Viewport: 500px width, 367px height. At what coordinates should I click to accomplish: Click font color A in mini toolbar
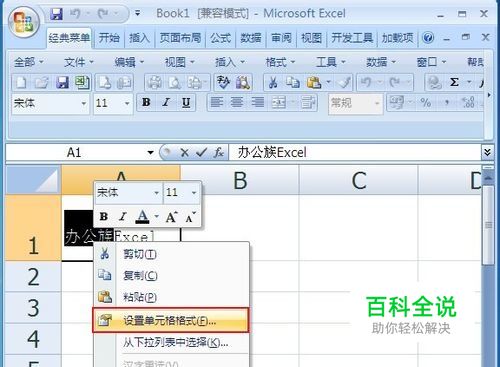click(x=143, y=217)
